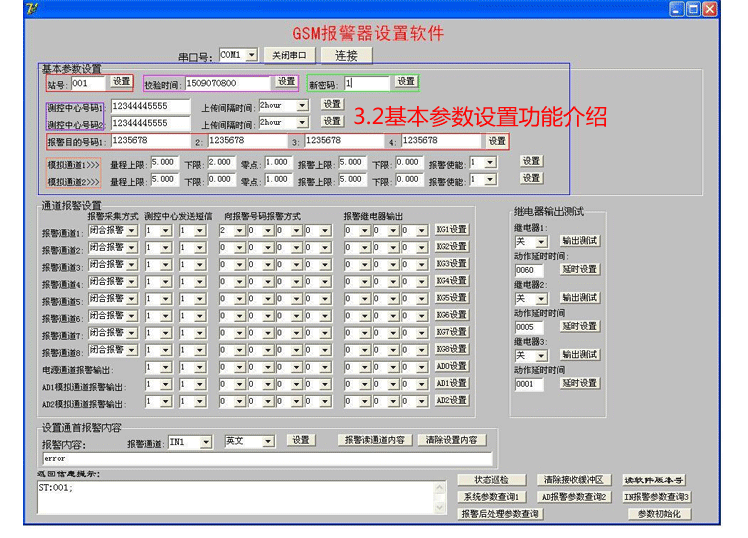Viewport: 748px width, 538px height.
Task: Click the 报警读通道内容 button
Action: click(x=374, y=440)
